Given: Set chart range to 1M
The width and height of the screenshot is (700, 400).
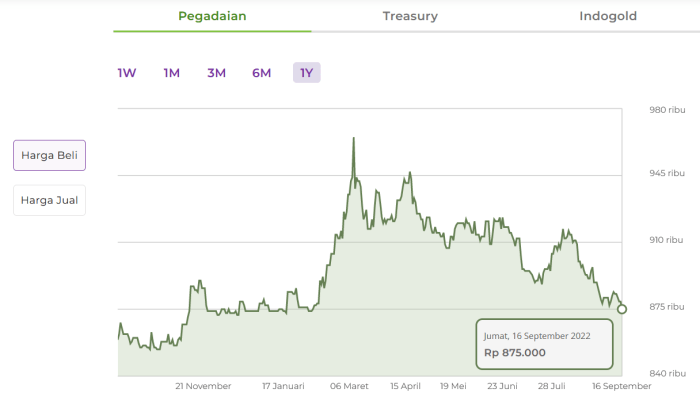Looking at the screenshot, I should tap(171, 73).
